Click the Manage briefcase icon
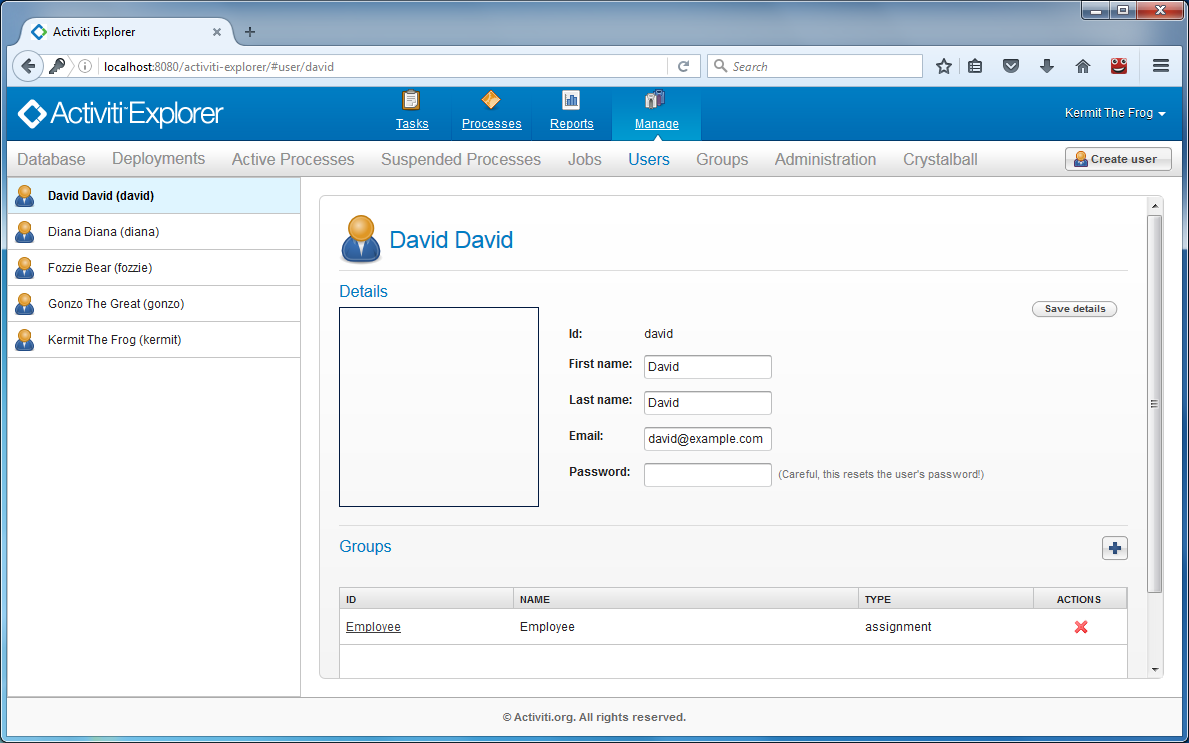1189x743 pixels. [x=656, y=100]
